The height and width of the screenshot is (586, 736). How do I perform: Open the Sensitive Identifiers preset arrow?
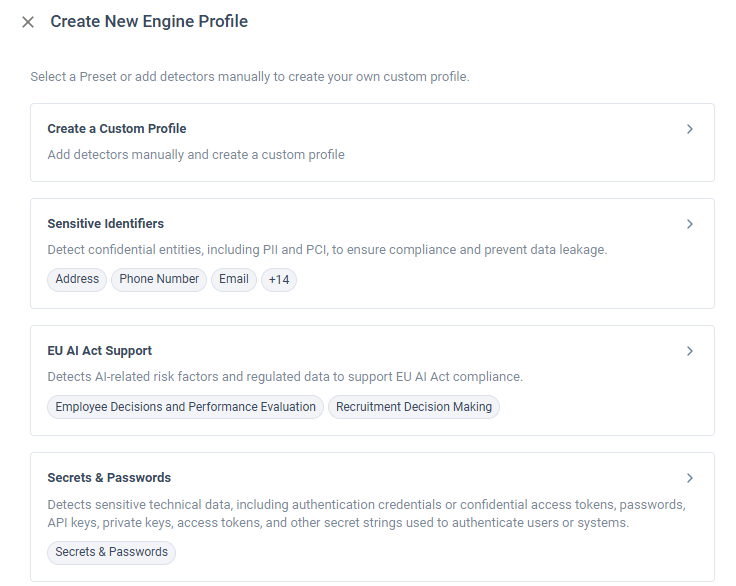(690, 224)
